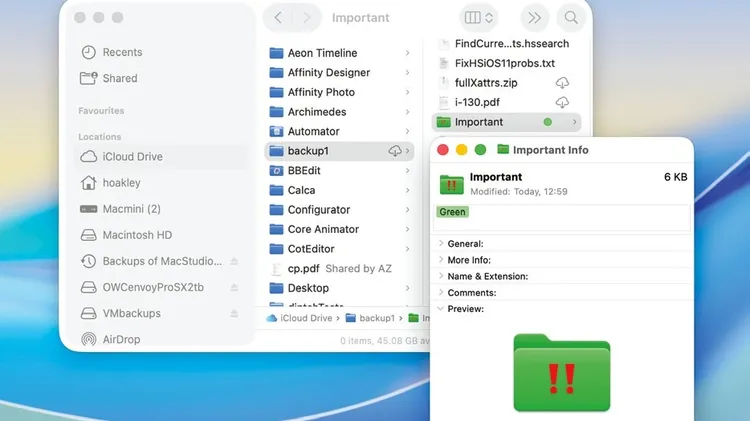Eject the Backups of MacStudio volume
The width and height of the screenshot is (750, 421).
[x=234, y=262]
